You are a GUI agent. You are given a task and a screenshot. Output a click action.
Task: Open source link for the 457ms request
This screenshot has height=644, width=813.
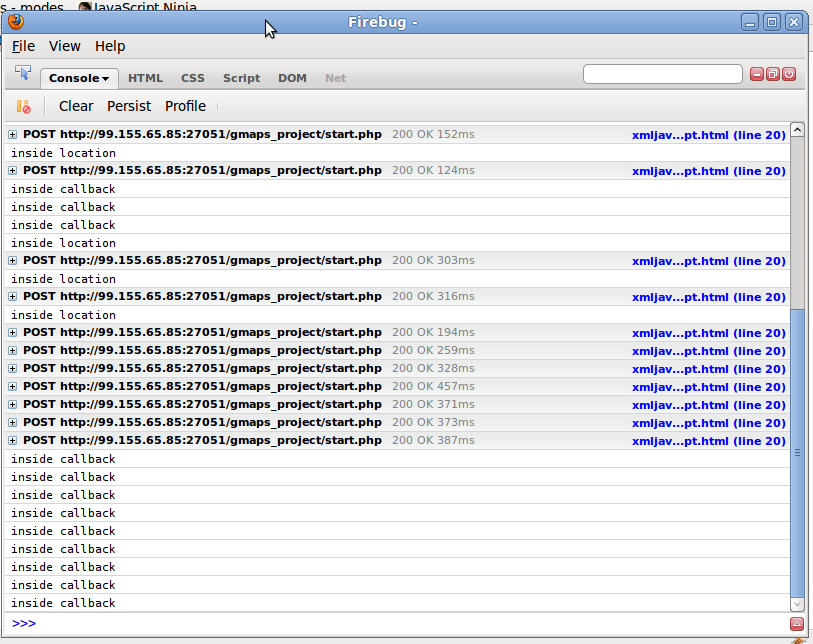(709, 387)
